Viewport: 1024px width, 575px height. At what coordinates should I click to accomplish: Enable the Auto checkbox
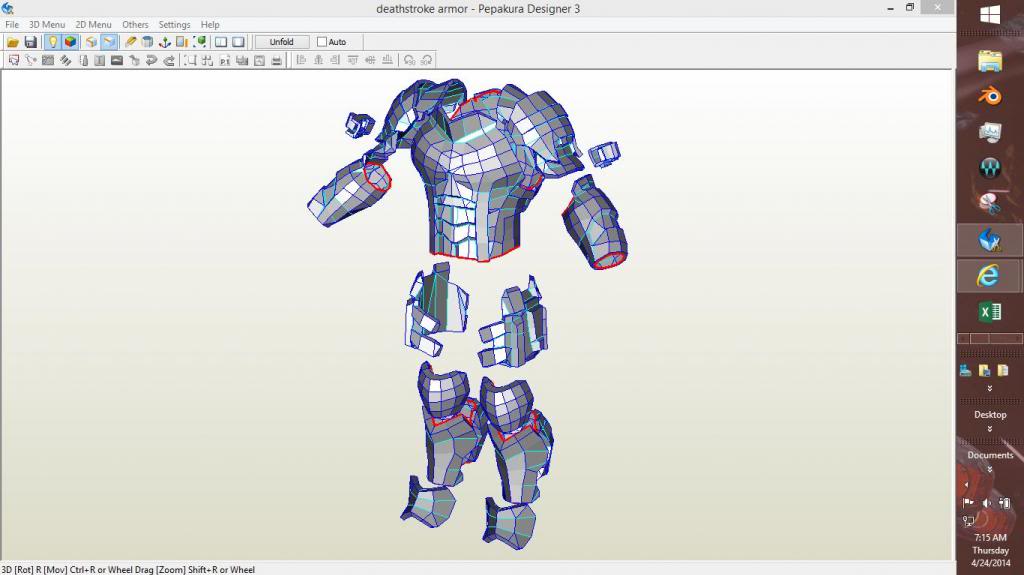(321, 42)
